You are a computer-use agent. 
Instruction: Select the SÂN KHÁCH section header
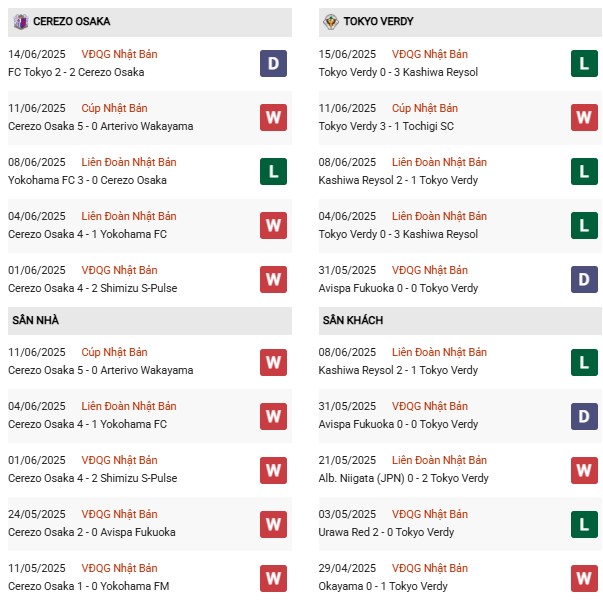tap(460, 320)
